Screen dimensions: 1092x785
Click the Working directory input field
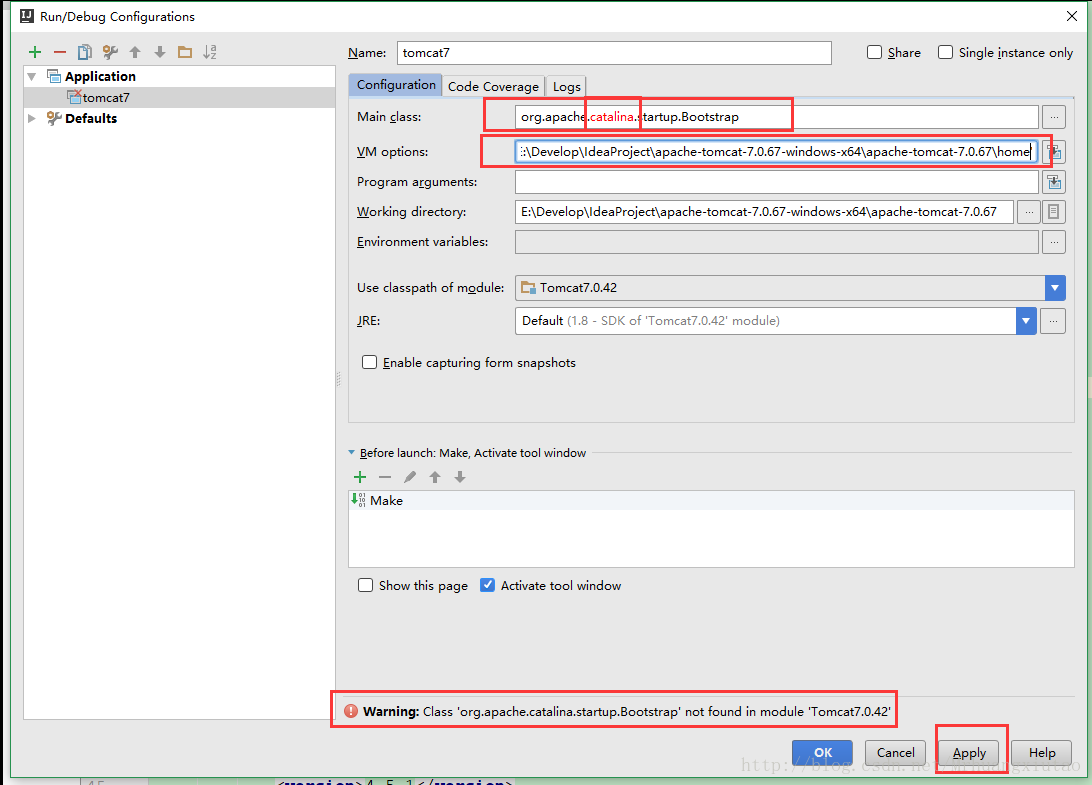point(764,212)
